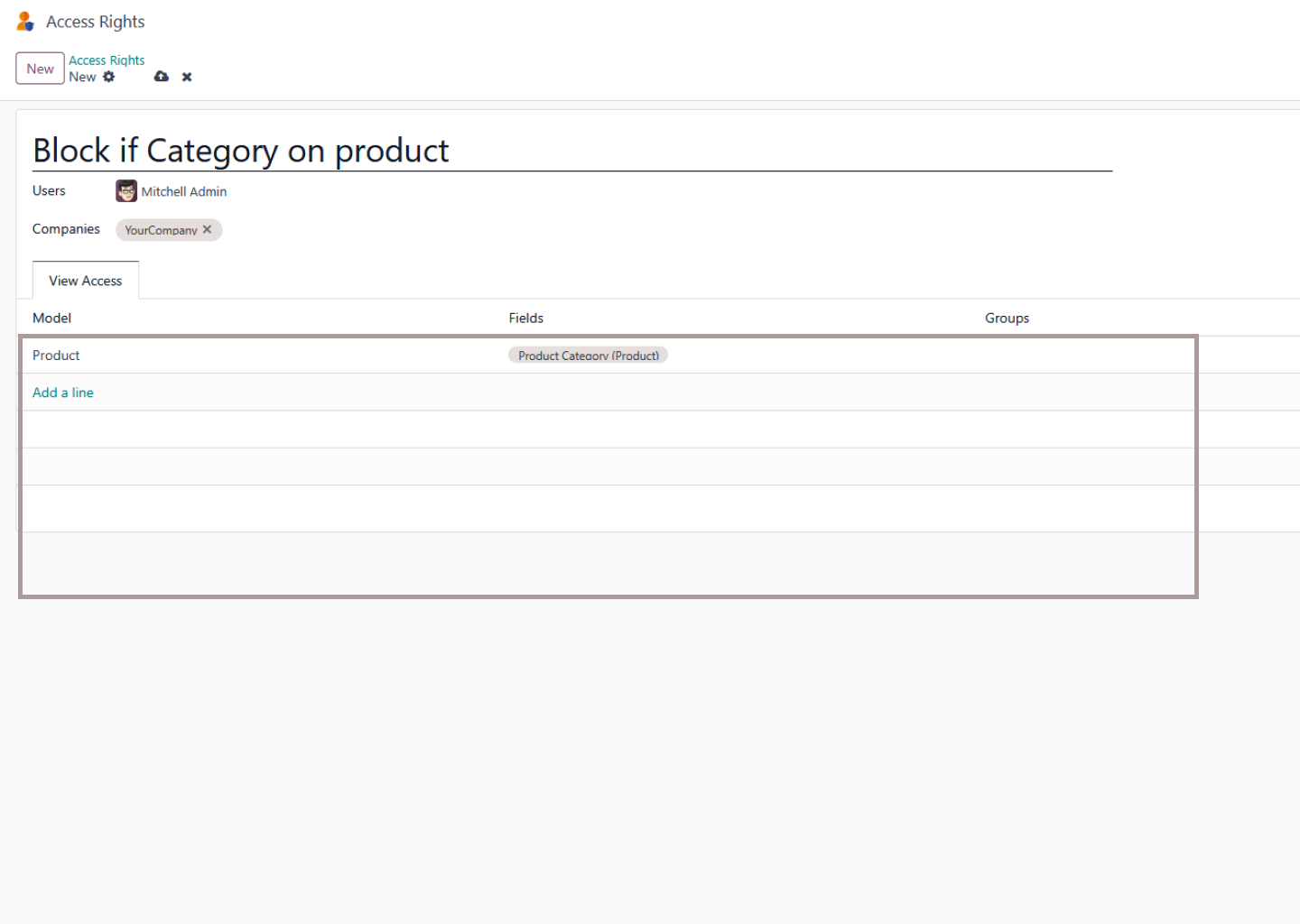
Task: Edit the Block if Category on product title
Action: click(572, 151)
